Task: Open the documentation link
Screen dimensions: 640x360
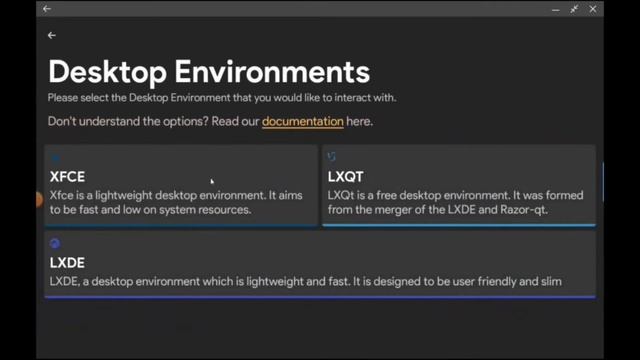Action: pos(302,121)
